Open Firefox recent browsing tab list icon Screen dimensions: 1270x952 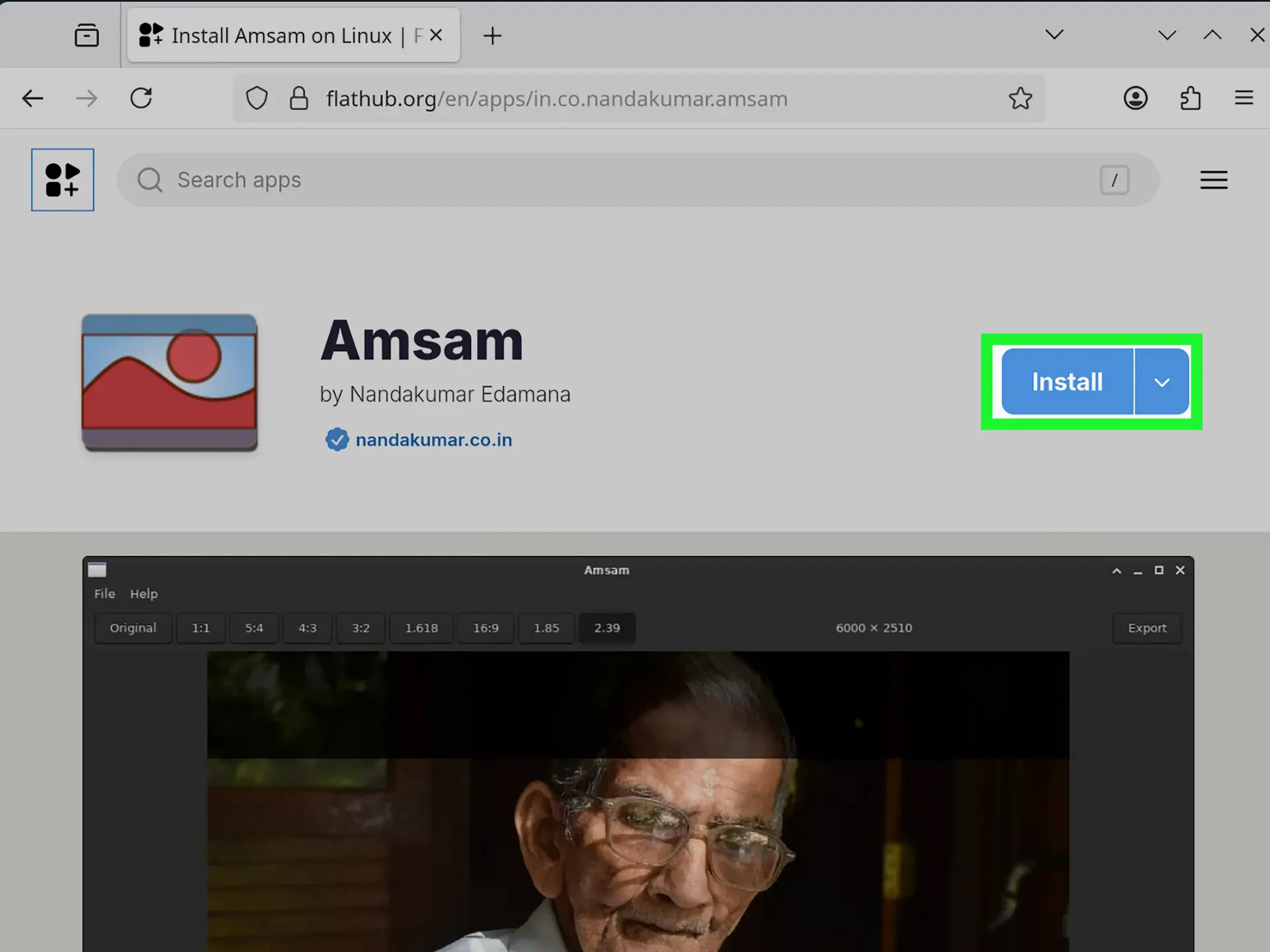coord(87,35)
